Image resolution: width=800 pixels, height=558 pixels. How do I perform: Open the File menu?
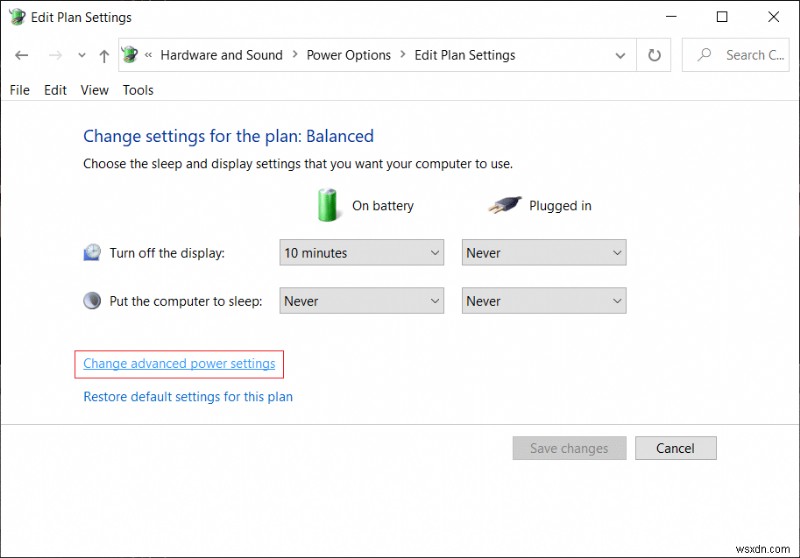point(19,90)
